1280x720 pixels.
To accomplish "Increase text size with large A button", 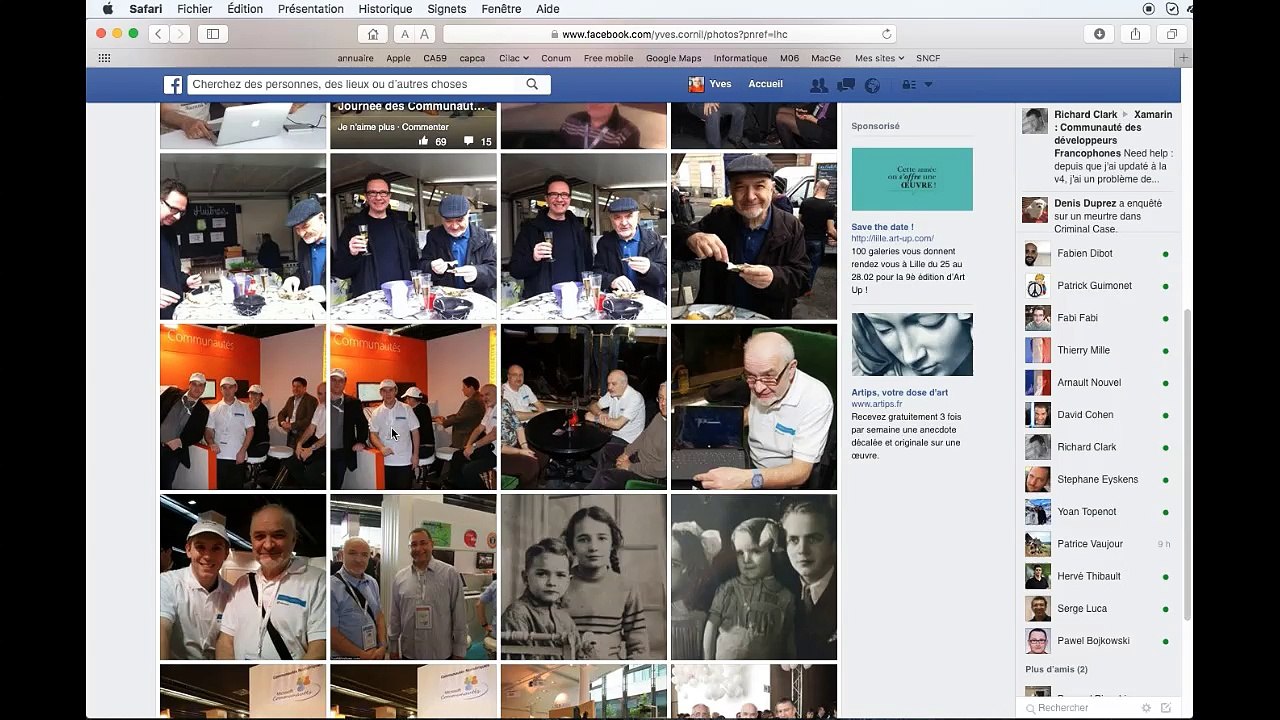I will [424, 34].
